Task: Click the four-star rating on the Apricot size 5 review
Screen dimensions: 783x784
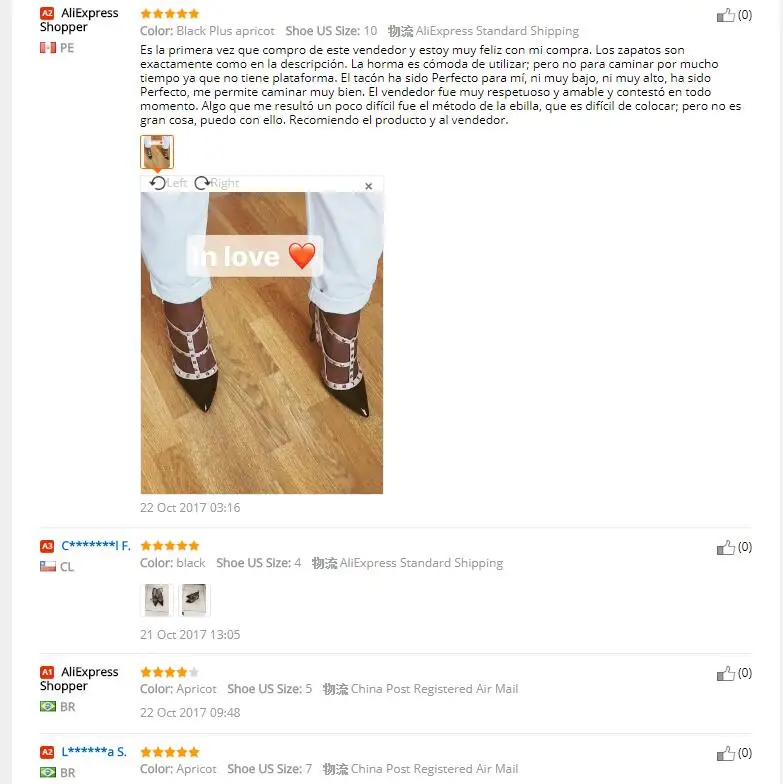Action: click(x=170, y=672)
